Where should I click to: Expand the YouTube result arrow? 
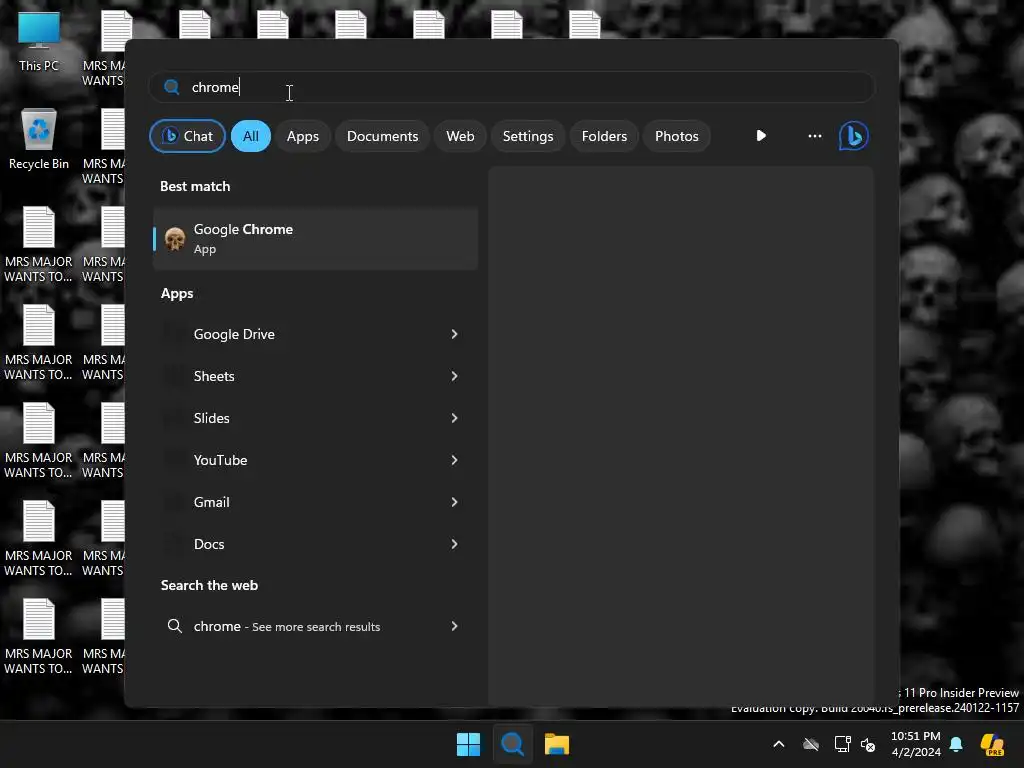pyautogui.click(x=455, y=460)
